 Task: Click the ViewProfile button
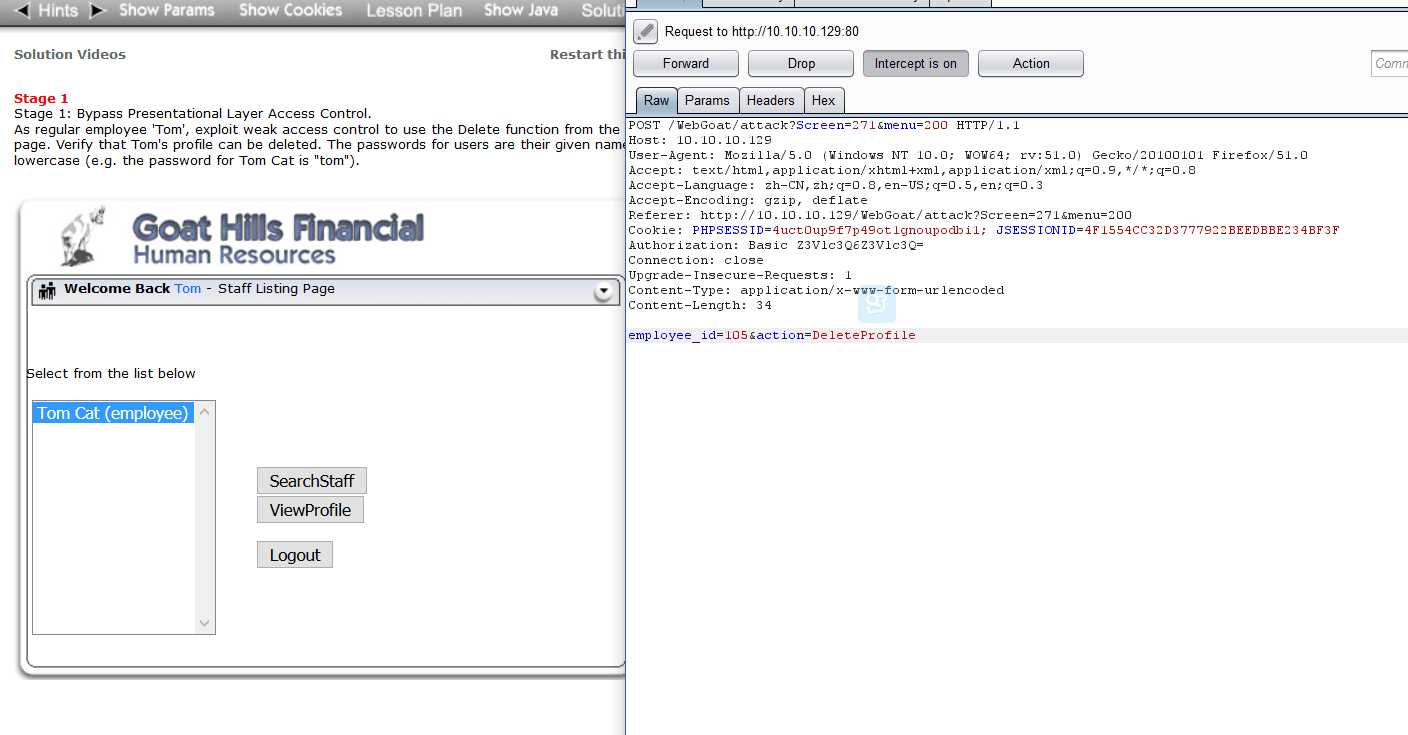click(x=310, y=510)
